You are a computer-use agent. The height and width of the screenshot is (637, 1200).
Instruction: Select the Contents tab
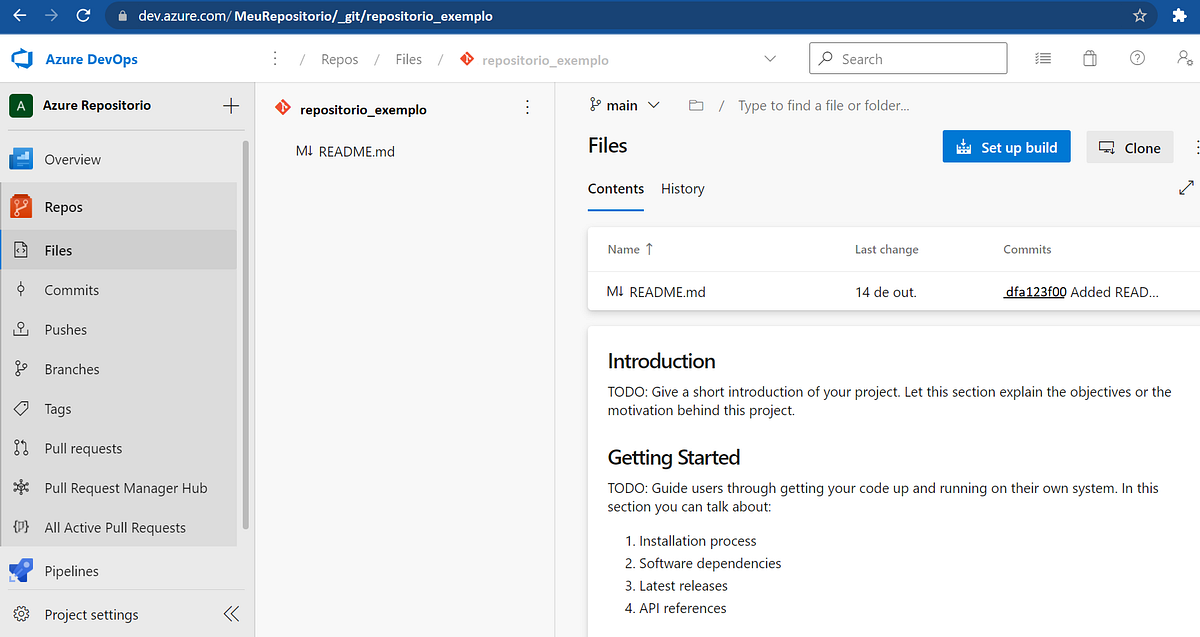tap(615, 188)
